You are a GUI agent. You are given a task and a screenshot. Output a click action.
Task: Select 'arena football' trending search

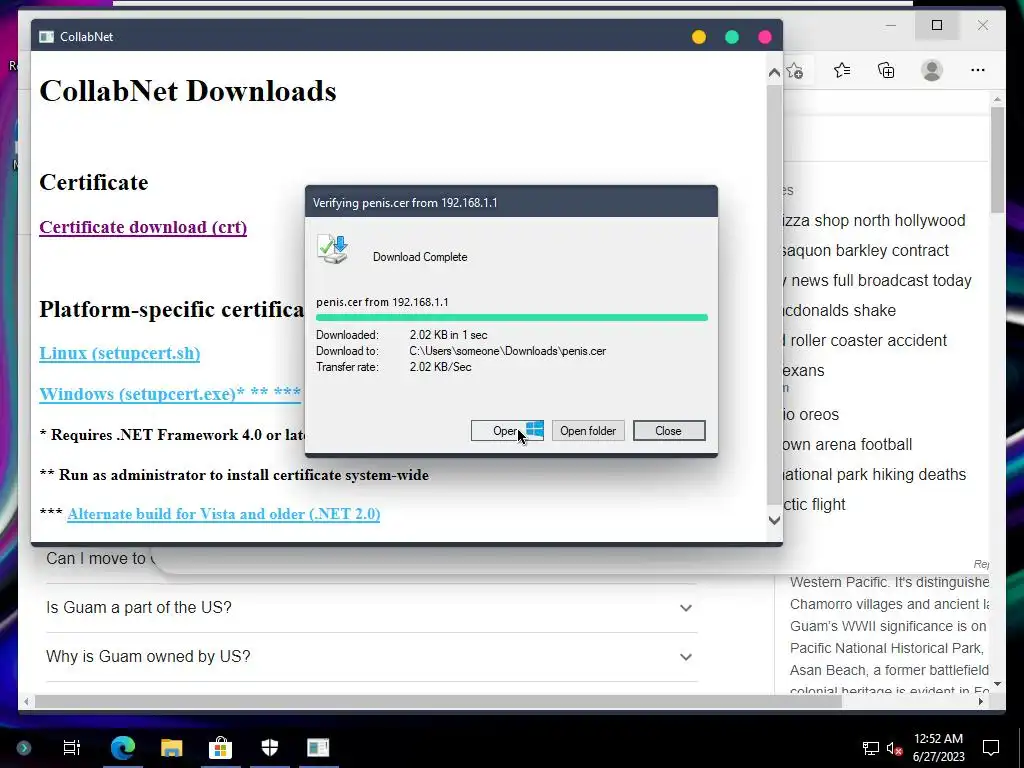click(848, 445)
